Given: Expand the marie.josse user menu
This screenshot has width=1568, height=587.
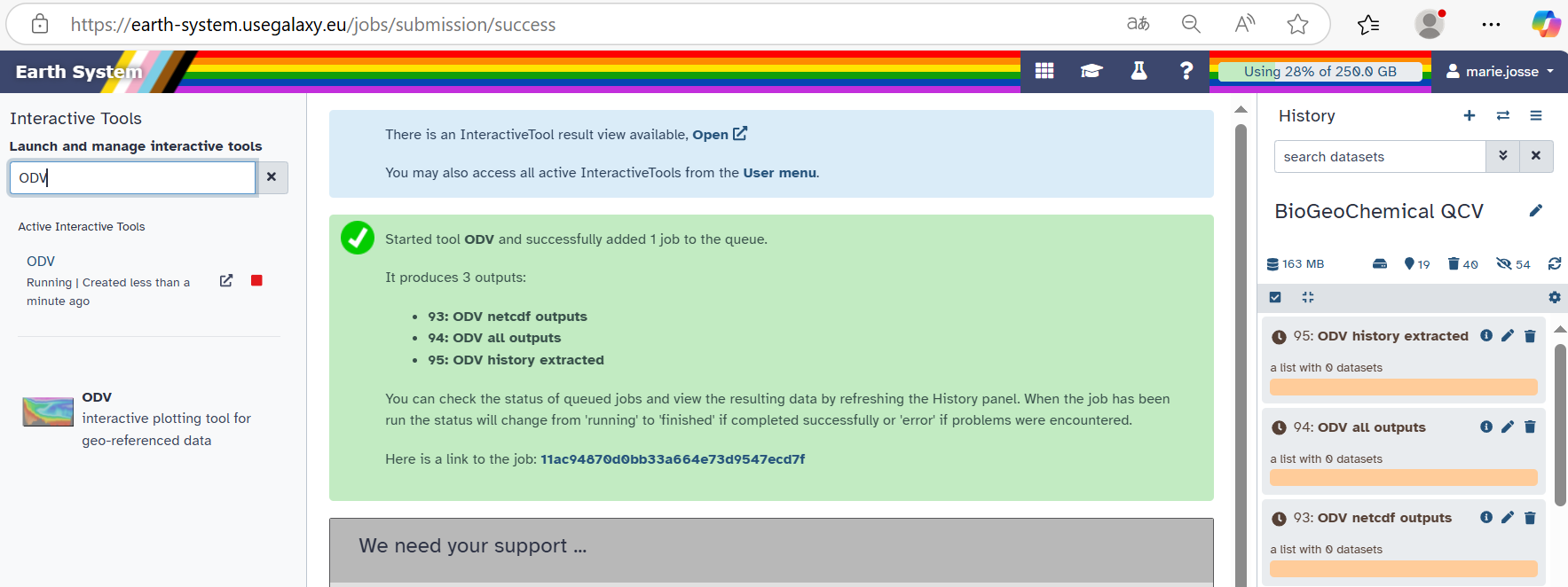Looking at the screenshot, I should [1500, 72].
